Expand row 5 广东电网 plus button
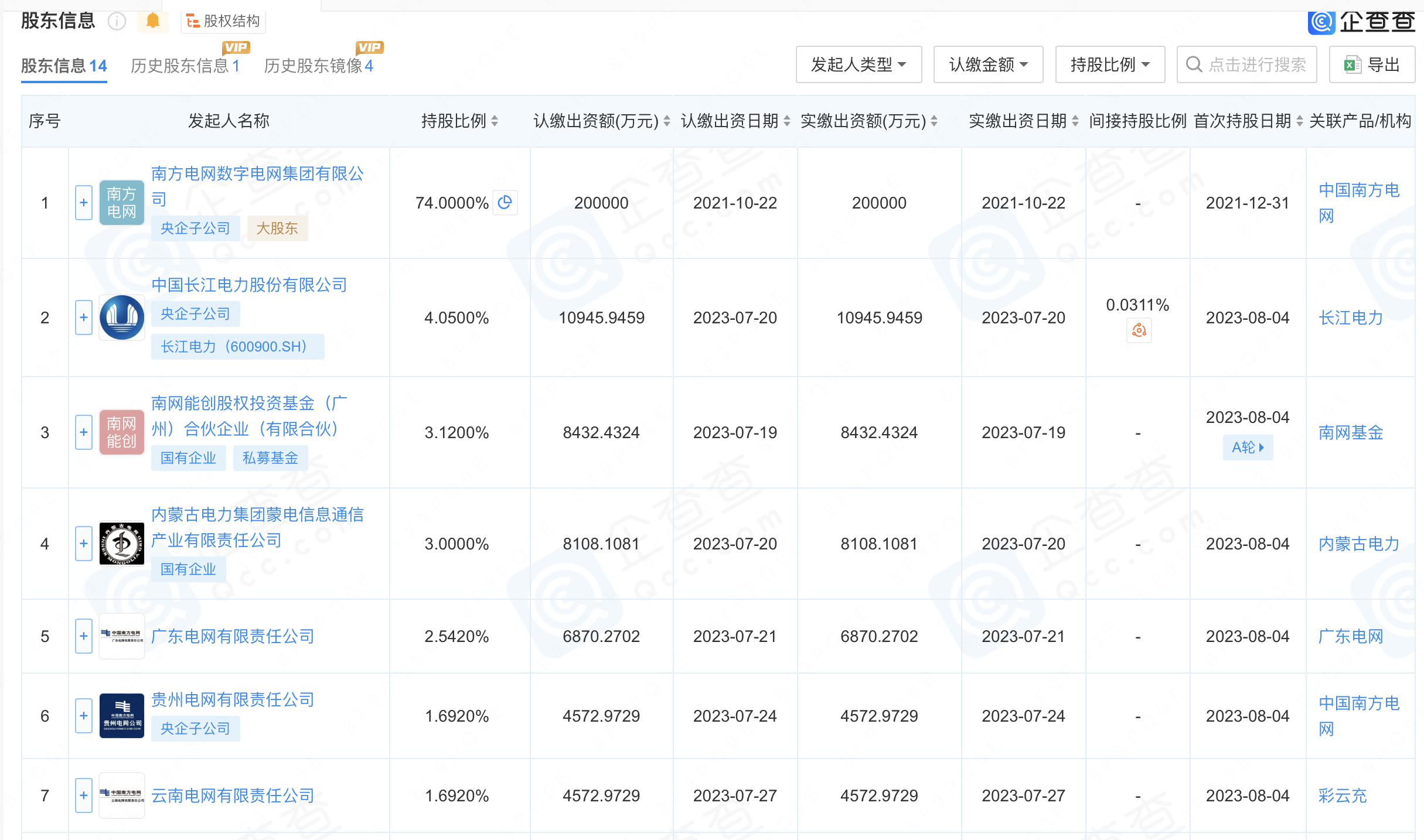Screen dimensions: 1424x840 click(x=84, y=636)
